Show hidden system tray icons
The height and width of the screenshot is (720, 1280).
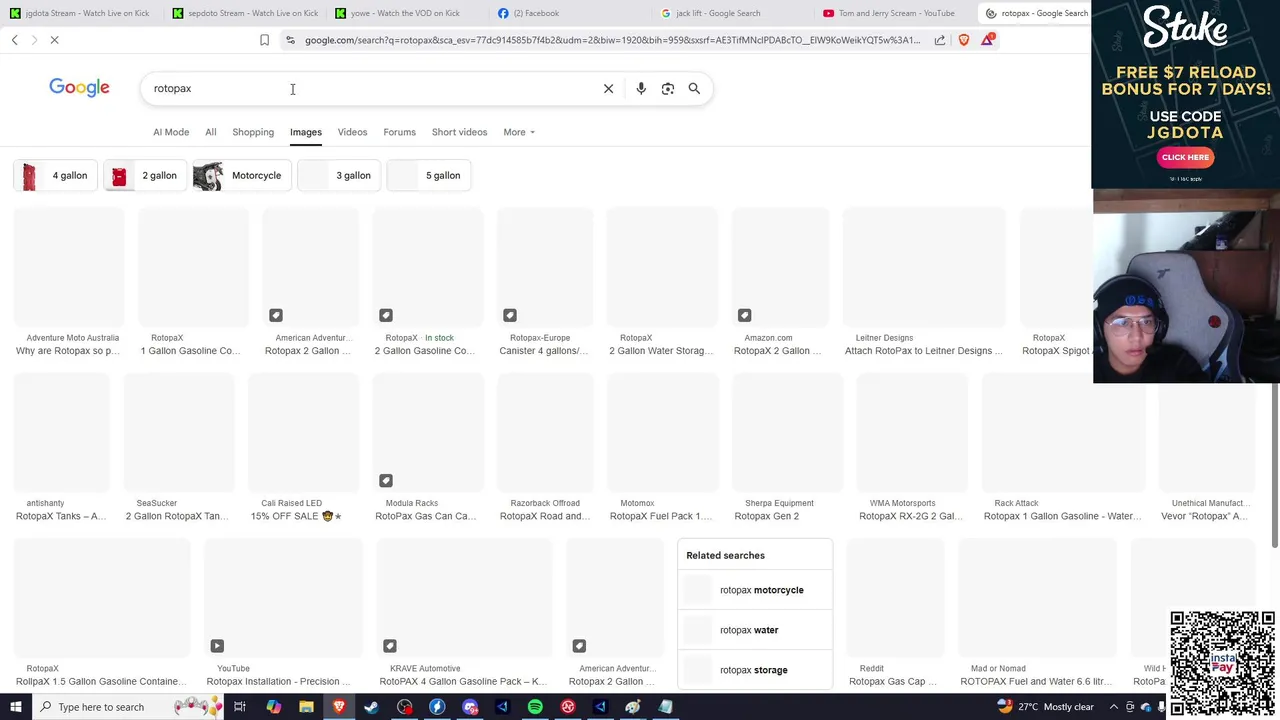[x=1114, y=707]
